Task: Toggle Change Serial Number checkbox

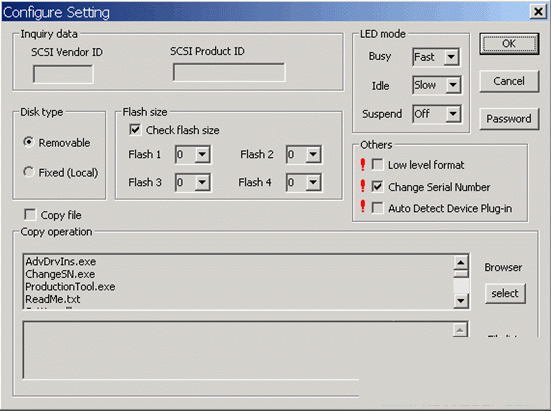Action: tap(377, 186)
